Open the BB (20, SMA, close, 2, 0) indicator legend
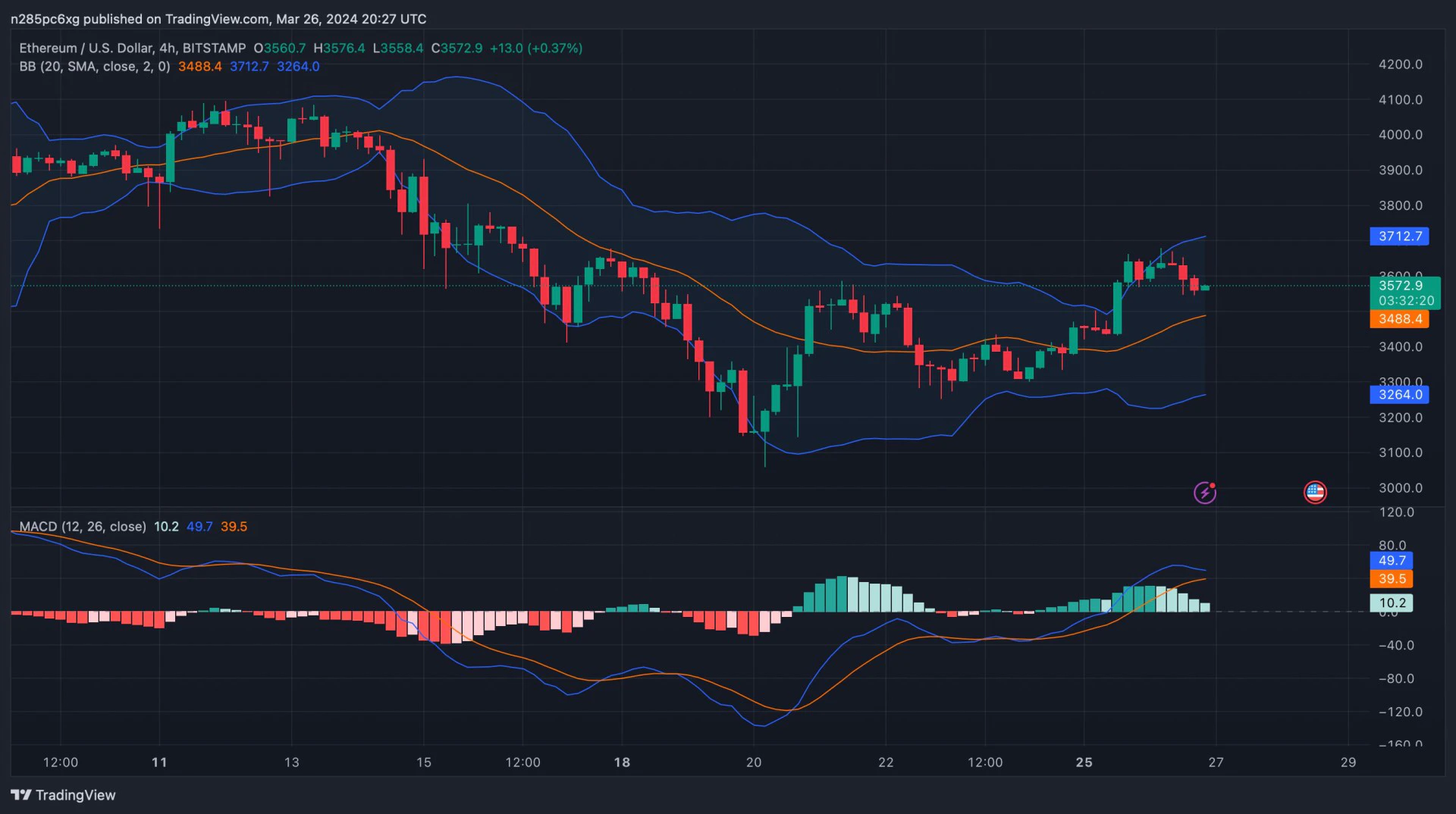The width and height of the screenshot is (1456, 814). tap(95, 67)
